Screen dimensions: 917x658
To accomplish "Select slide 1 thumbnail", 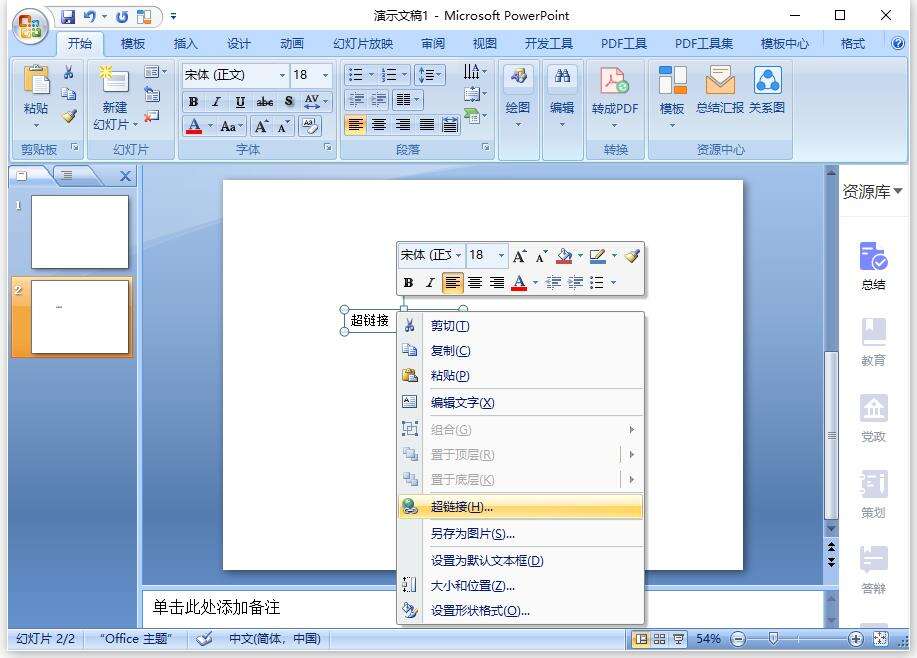I will (x=80, y=232).
